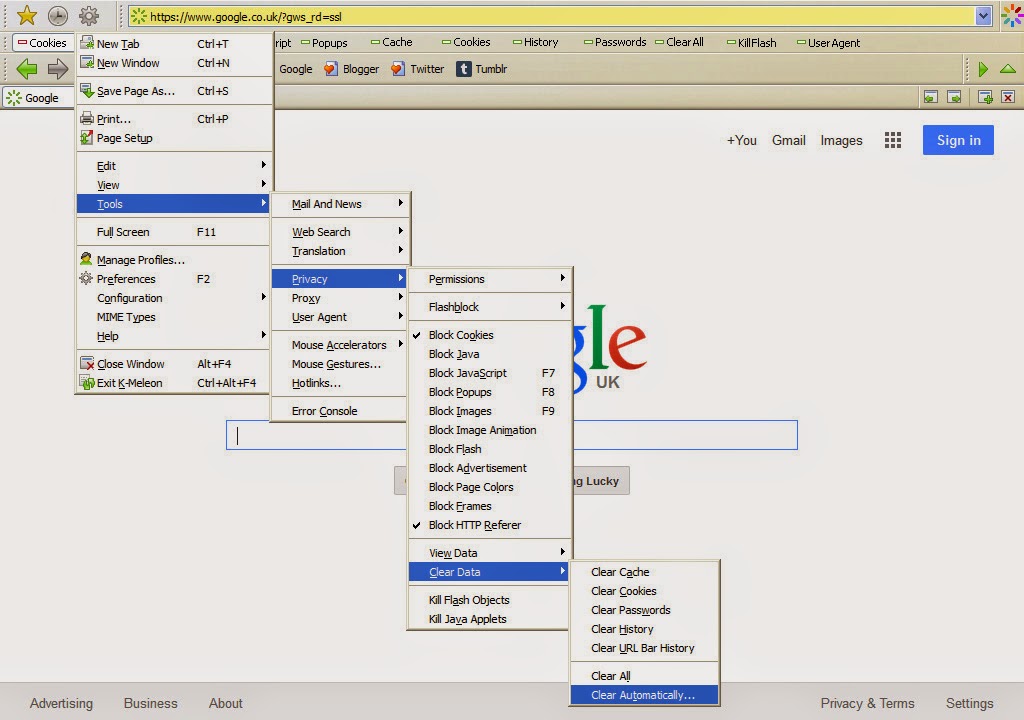Open the Gmail link
1024x720 pixels.
click(x=788, y=140)
